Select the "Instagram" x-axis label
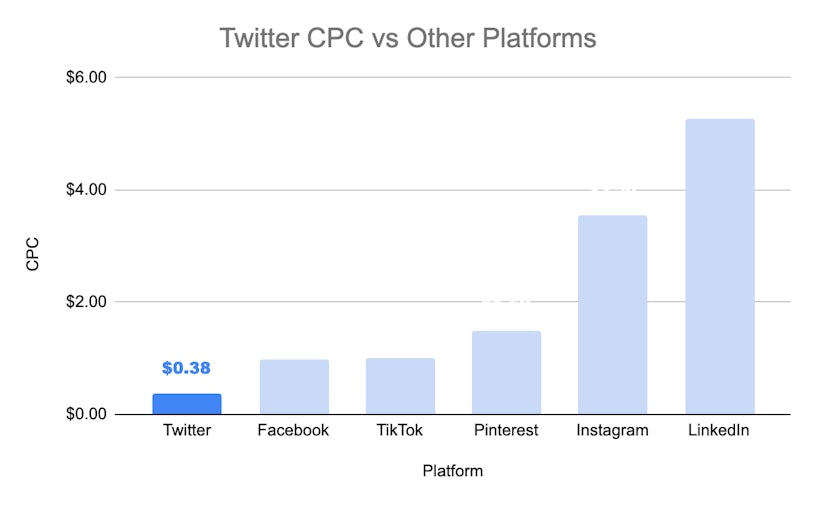This screenshot has width=816, height=505. 612,431
